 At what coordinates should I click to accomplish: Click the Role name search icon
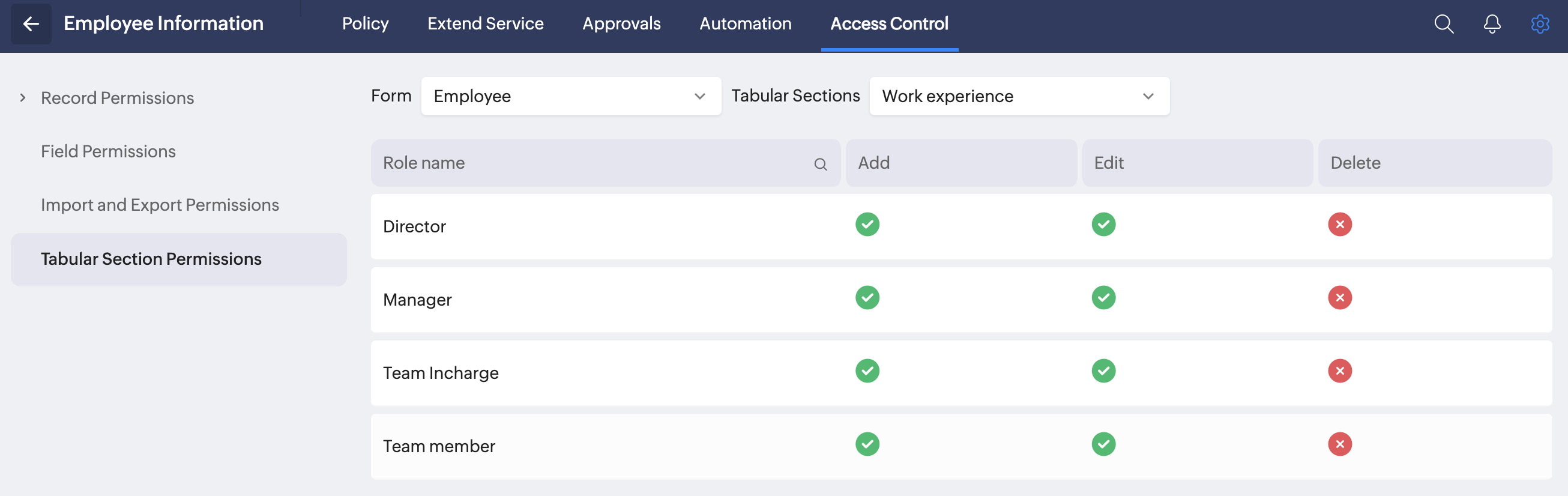820,164
